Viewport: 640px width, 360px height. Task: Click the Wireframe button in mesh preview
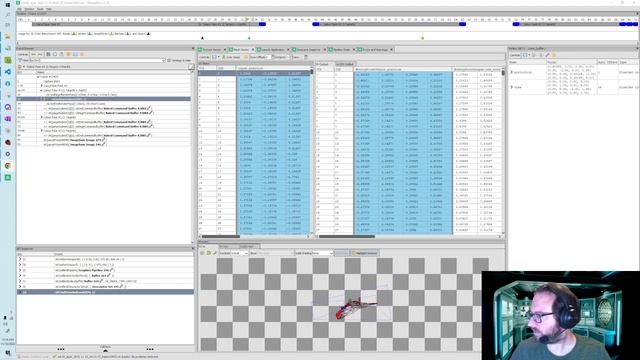click(342, 253)
